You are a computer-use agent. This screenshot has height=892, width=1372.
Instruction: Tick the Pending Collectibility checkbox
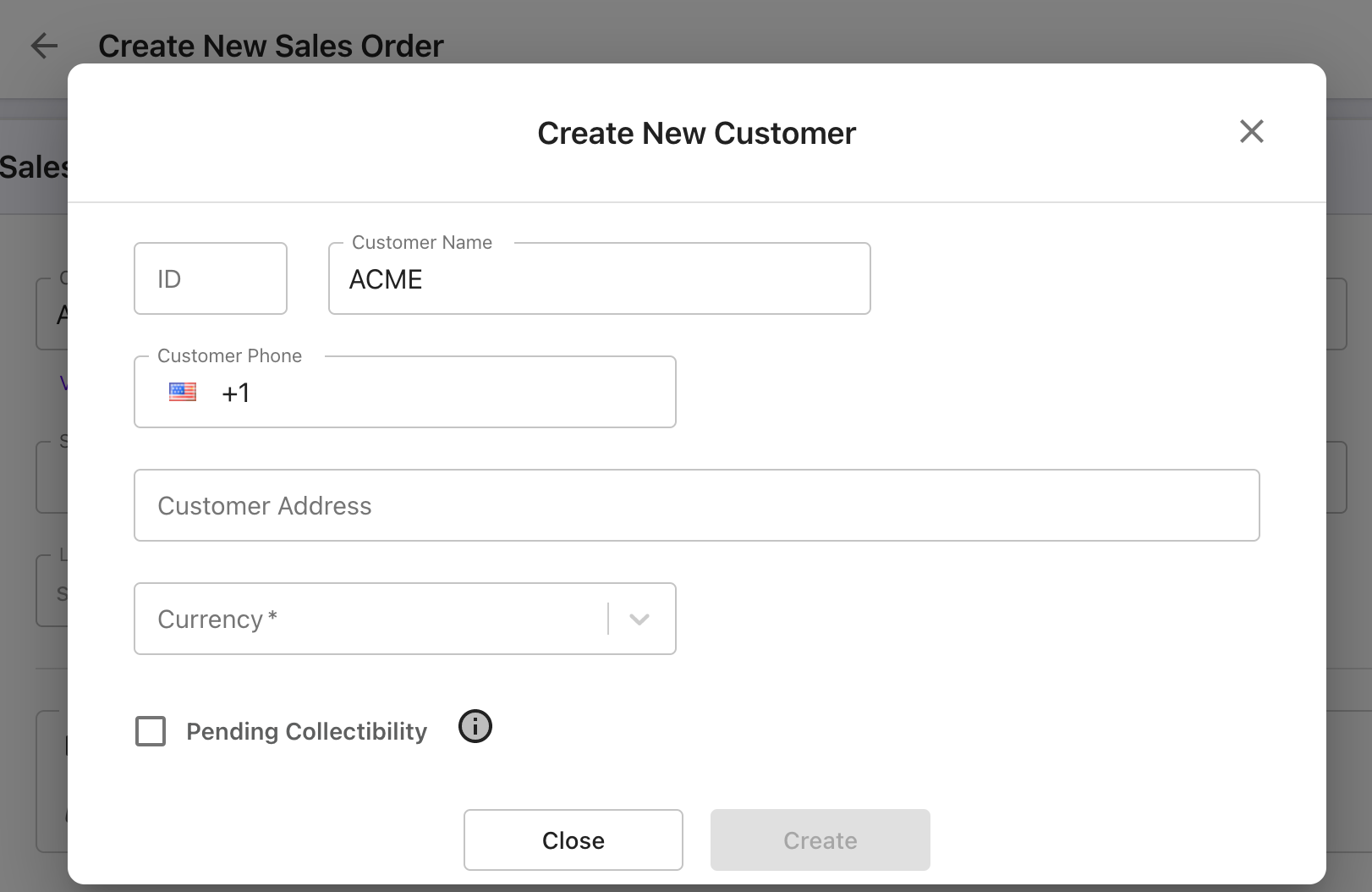[x=151, y=731]
